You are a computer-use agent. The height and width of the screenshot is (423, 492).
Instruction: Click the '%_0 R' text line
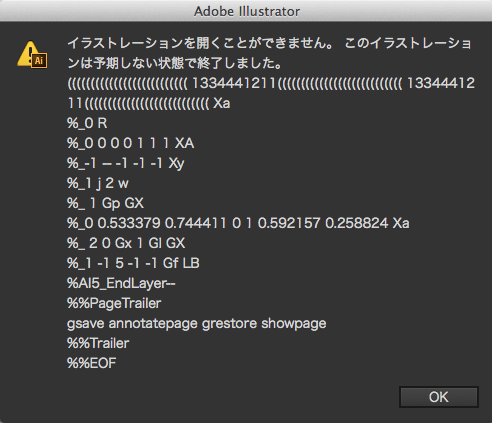click(x=87, y=123)
